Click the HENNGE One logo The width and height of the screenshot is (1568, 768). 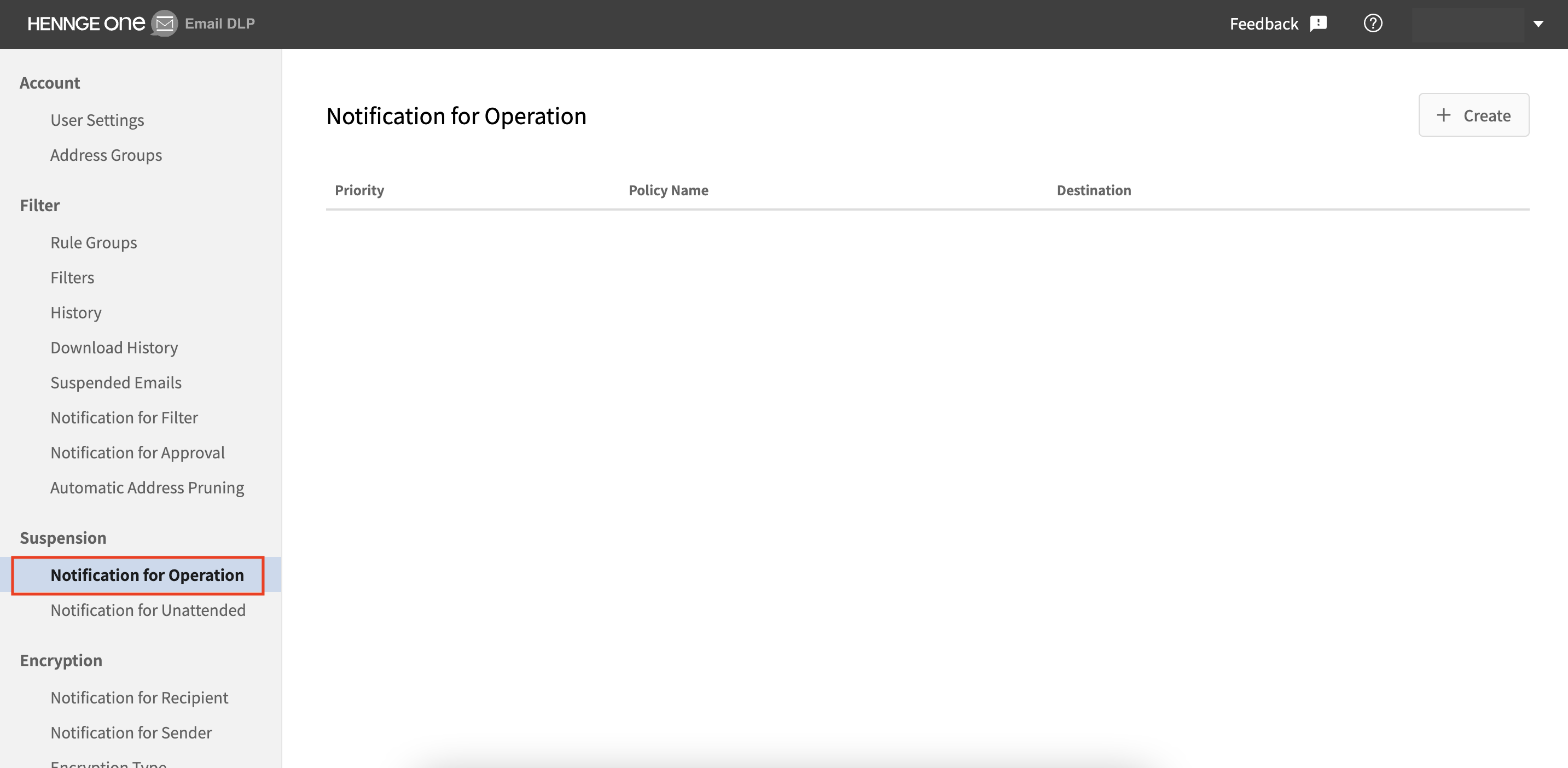(86, 24)
